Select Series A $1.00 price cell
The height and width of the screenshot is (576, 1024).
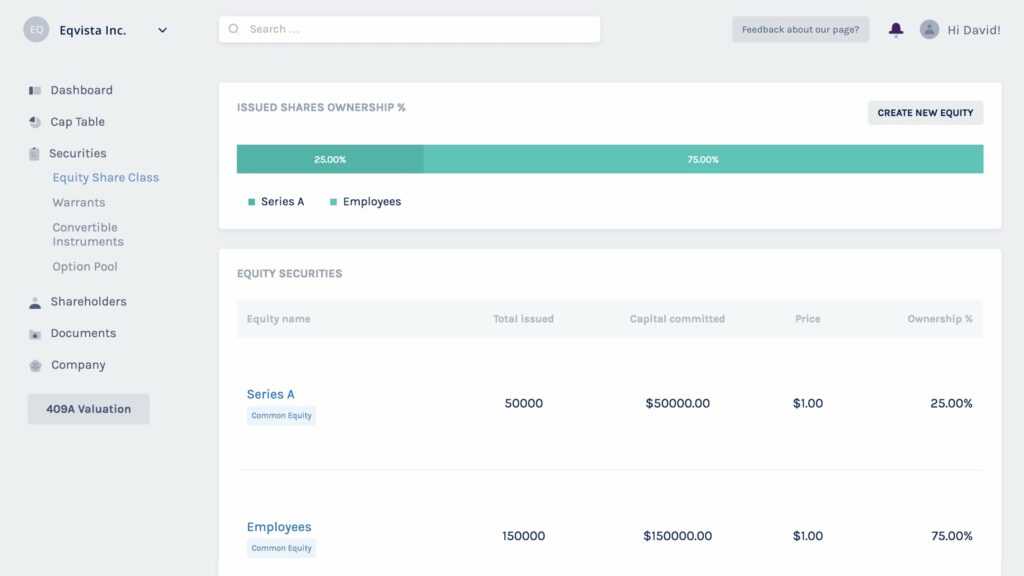pyautogui.click(x=807, y=404)
